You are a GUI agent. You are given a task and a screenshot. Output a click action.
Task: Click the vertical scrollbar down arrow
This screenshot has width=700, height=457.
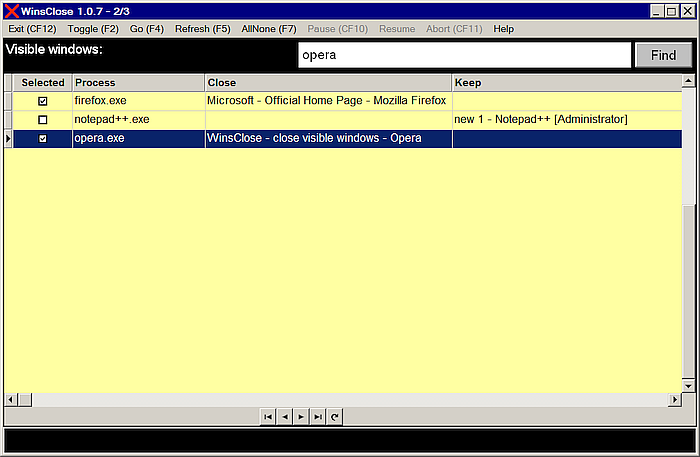tap(688, 384)
